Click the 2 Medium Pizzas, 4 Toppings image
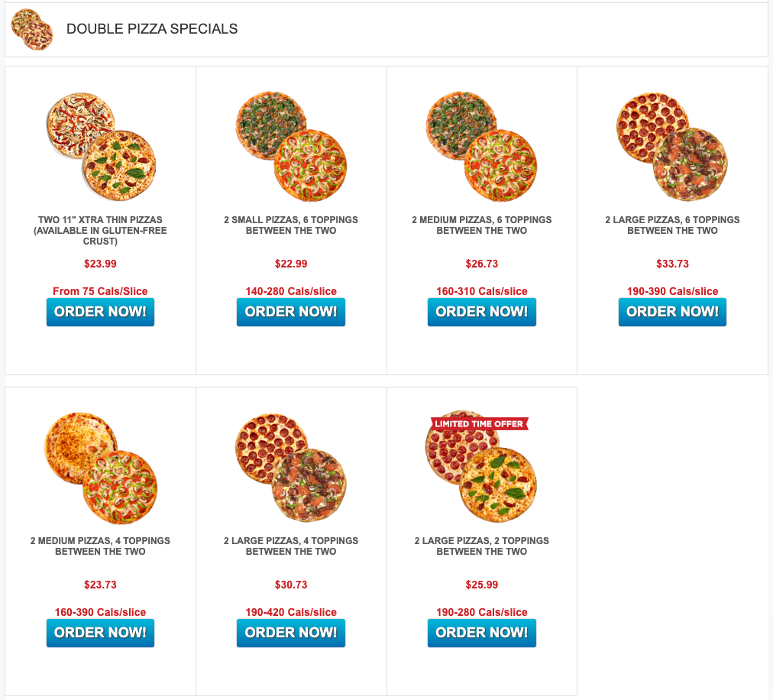Image resolution: width=773 pixels, height=700 pixels. [100, 468]
